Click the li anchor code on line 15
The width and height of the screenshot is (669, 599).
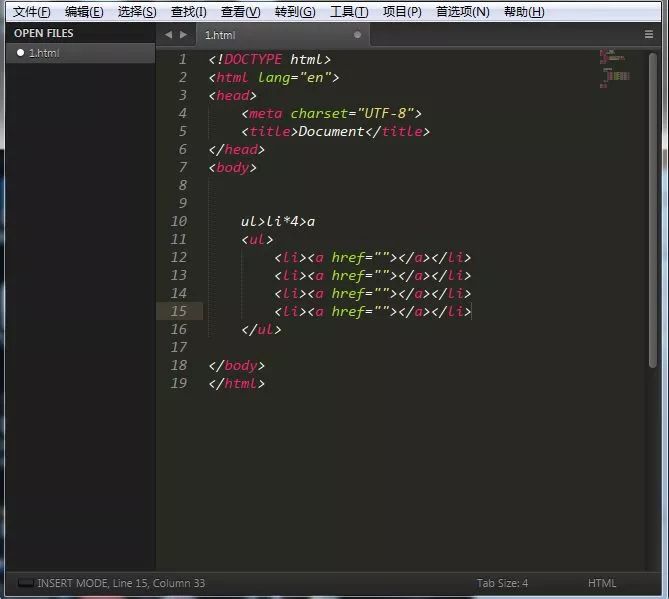click(x=372, y=311)
